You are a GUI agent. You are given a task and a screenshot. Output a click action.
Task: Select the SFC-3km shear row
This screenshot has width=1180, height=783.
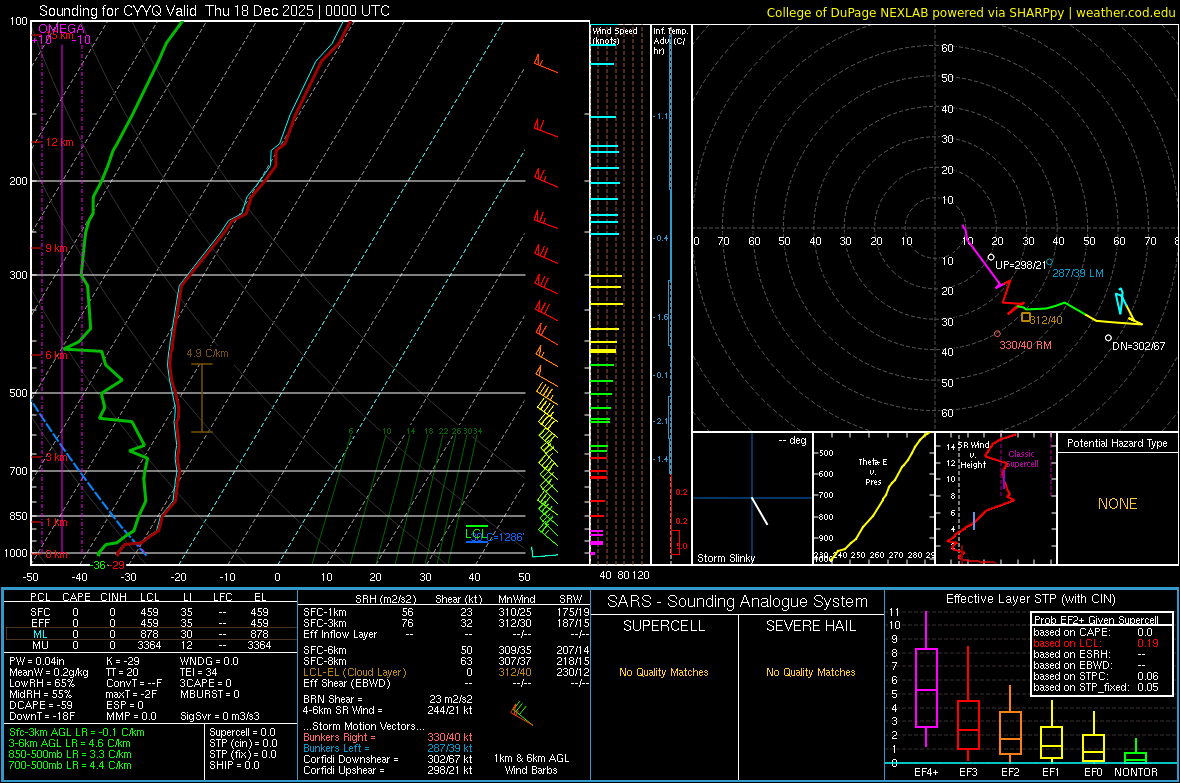click(446, 623)
